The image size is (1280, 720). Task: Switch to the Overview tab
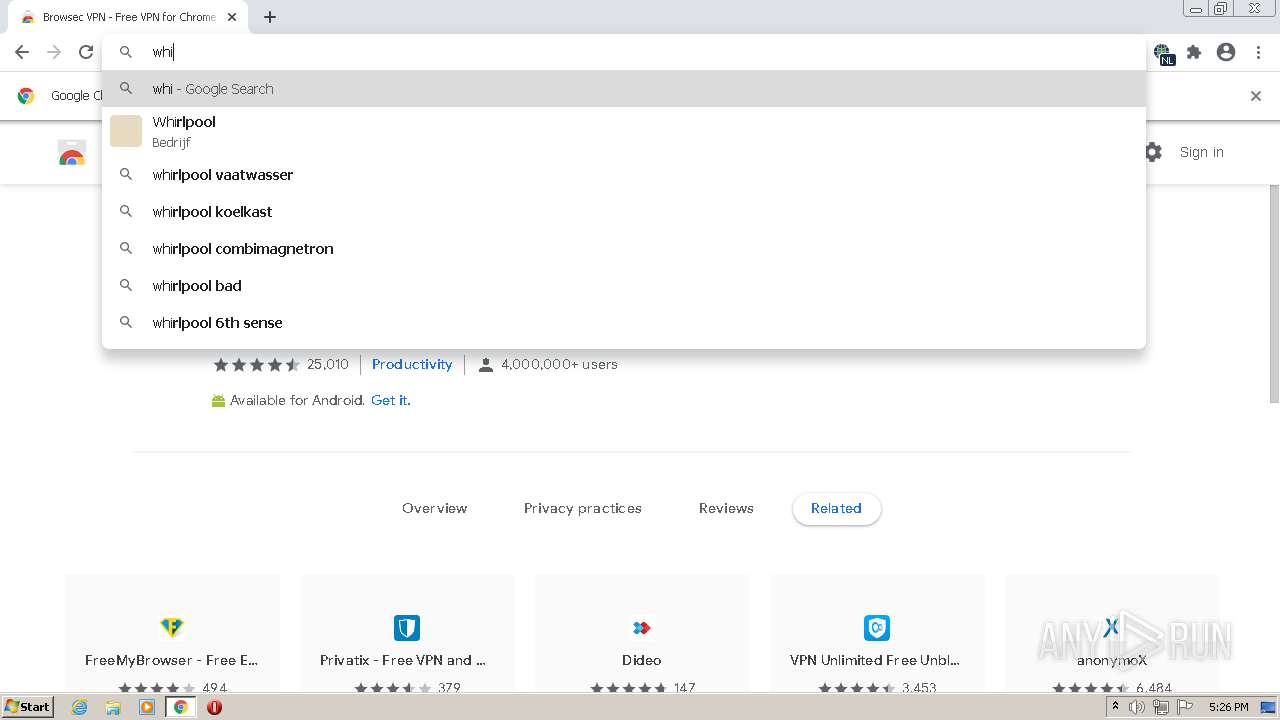pyautogui.click(x=435, y=508)
